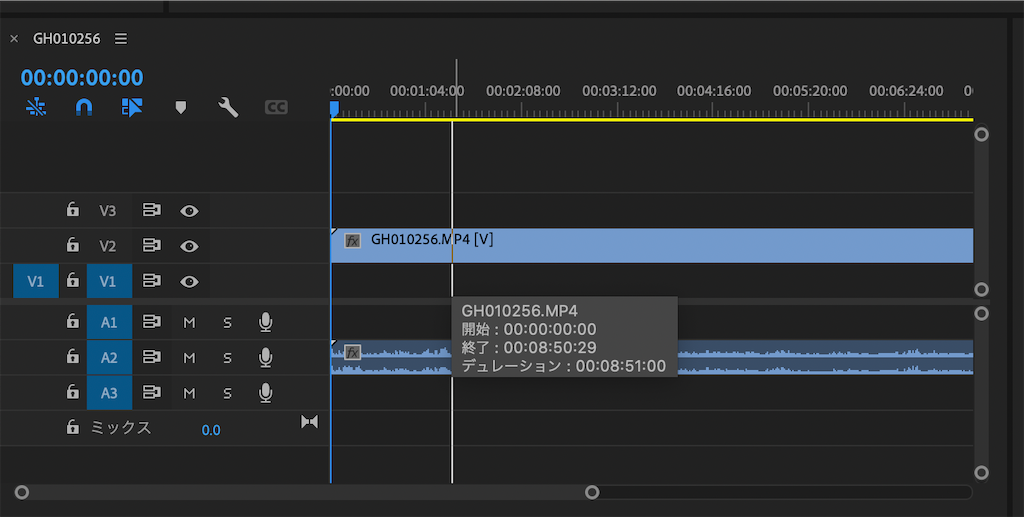Select the audio clip on track A2

tap(652, 357)
